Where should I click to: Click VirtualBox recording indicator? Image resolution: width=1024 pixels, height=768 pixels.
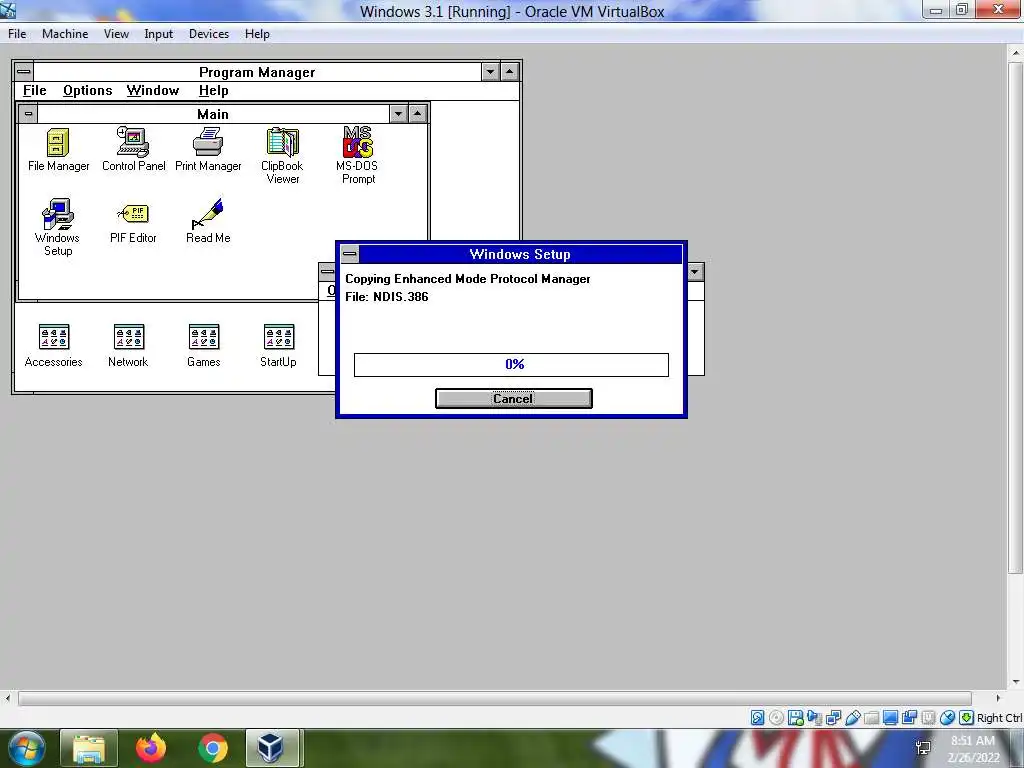click(909, 718)
